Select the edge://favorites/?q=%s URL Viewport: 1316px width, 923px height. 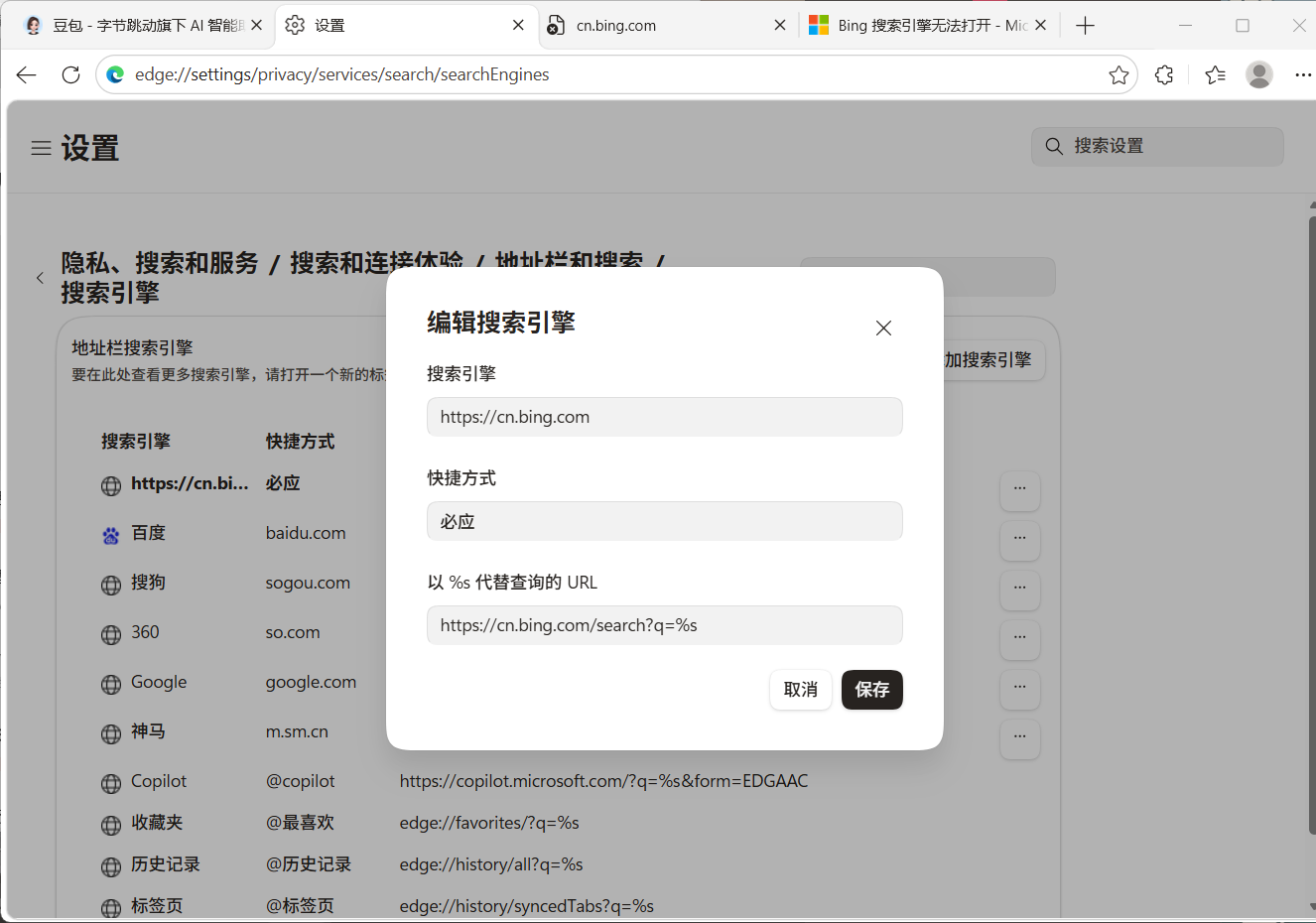click(x=489, y=823)
